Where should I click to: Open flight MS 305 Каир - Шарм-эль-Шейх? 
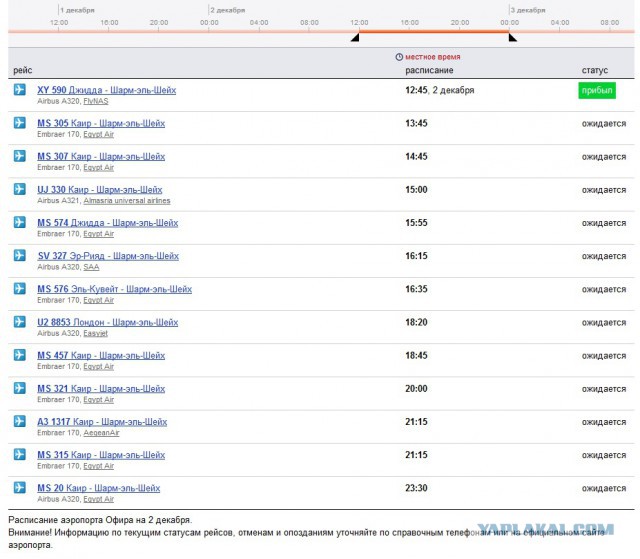pyautogui.click(x=101, y=123)
